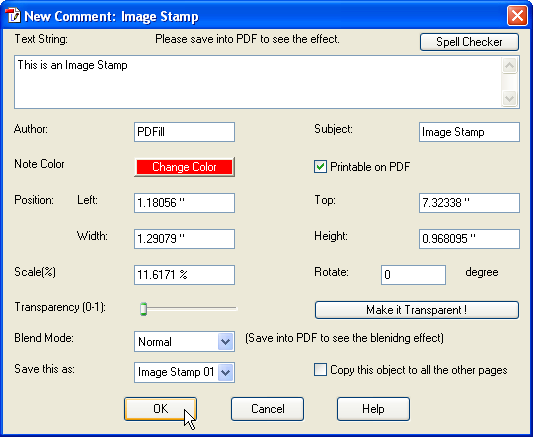Click Make it Transparent button
533x437 pixels.
(416, 310)
